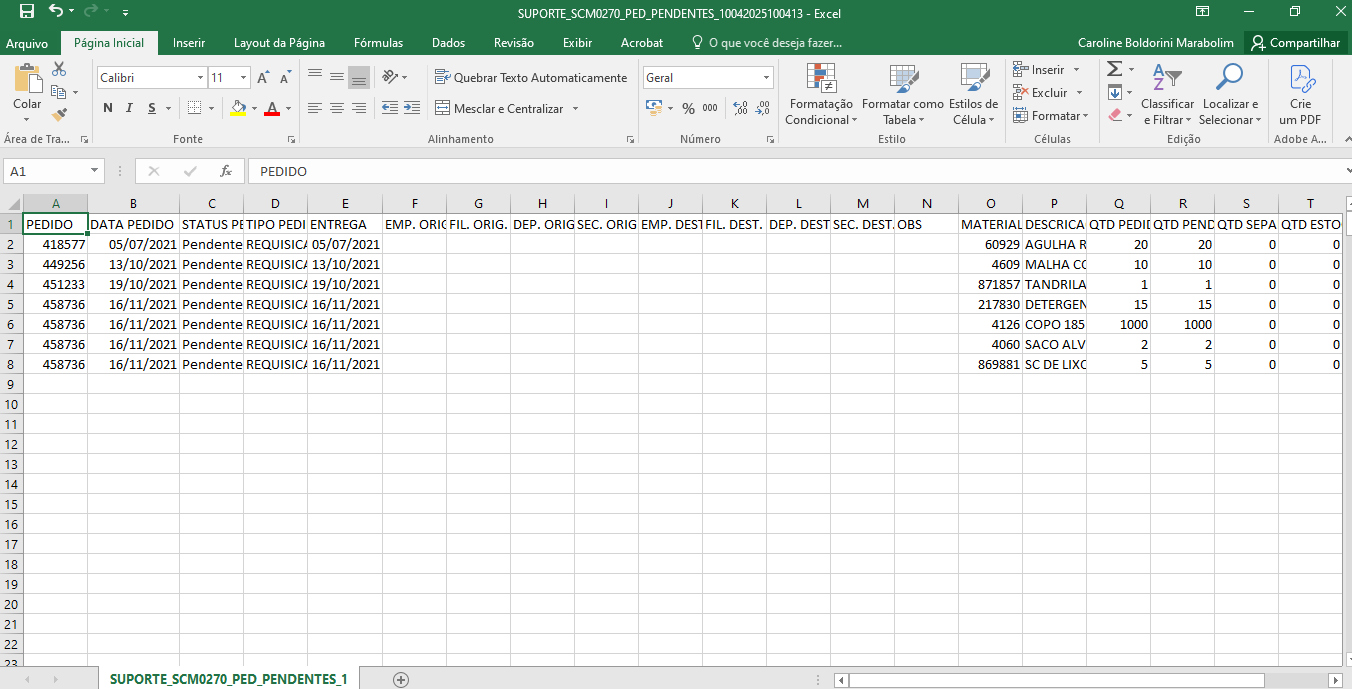Toggle Quebrar Texto Automaticamente wrap text
Viewport: 1352px width, 689px height.
(531, 78)
